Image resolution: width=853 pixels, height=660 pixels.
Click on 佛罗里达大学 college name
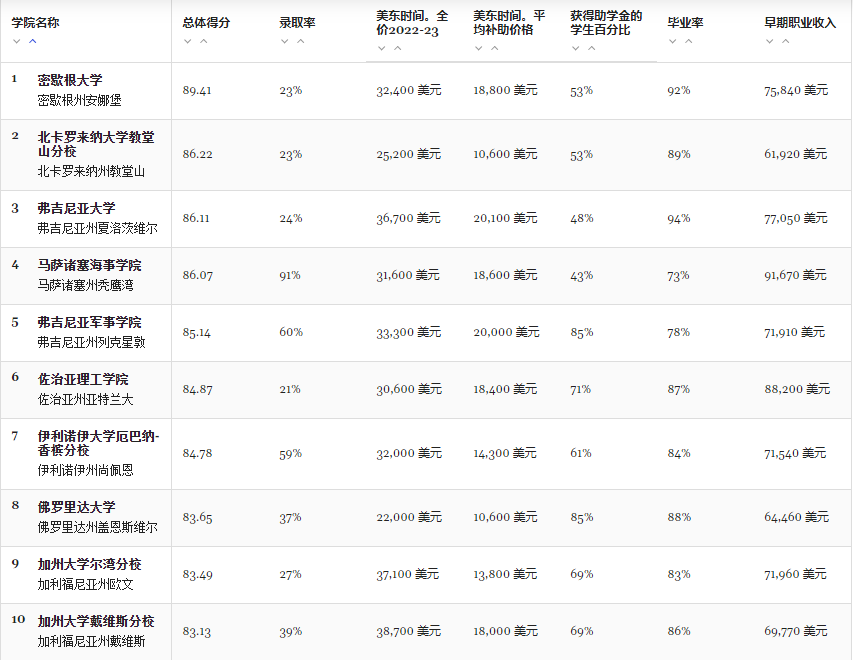(77, 507)
